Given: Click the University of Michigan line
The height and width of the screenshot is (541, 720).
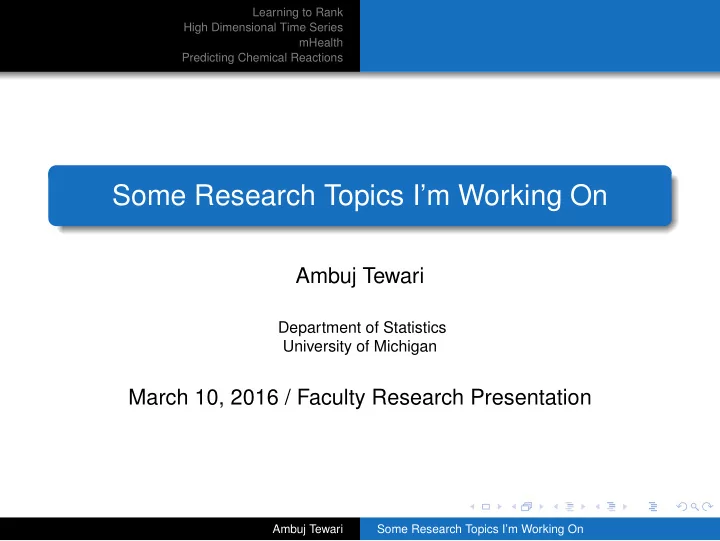Looking at the screenshot, I should tap(360, 346).
